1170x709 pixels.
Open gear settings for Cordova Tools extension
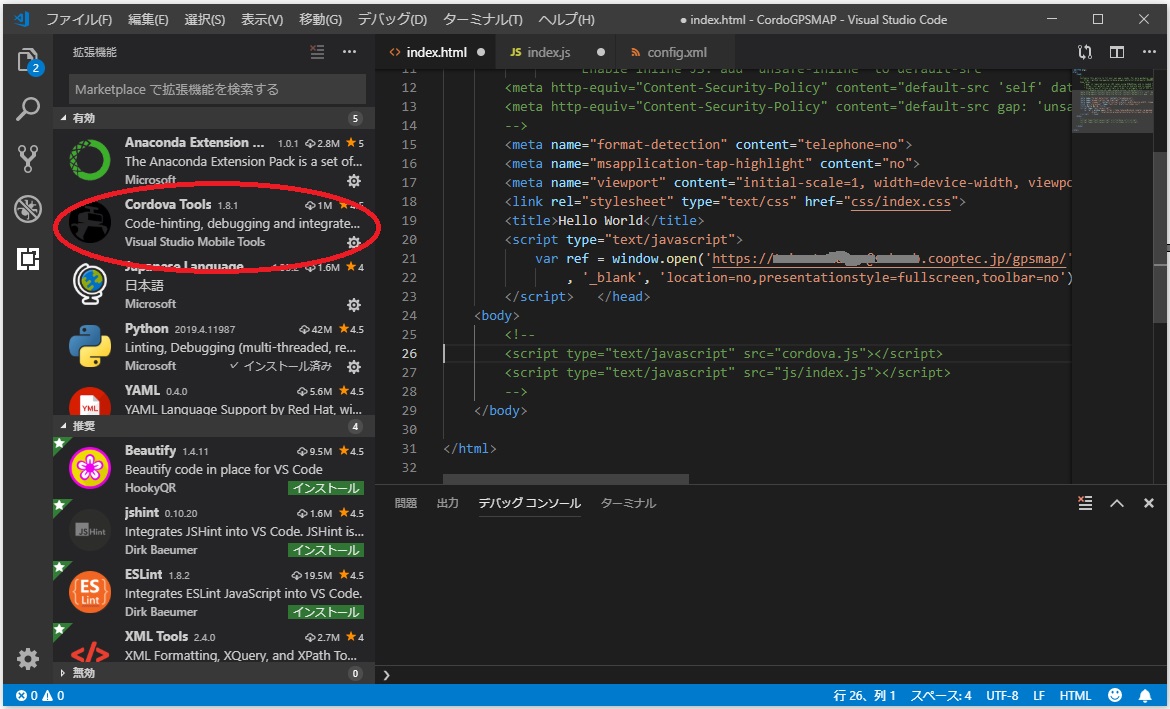tap(353, 243)
